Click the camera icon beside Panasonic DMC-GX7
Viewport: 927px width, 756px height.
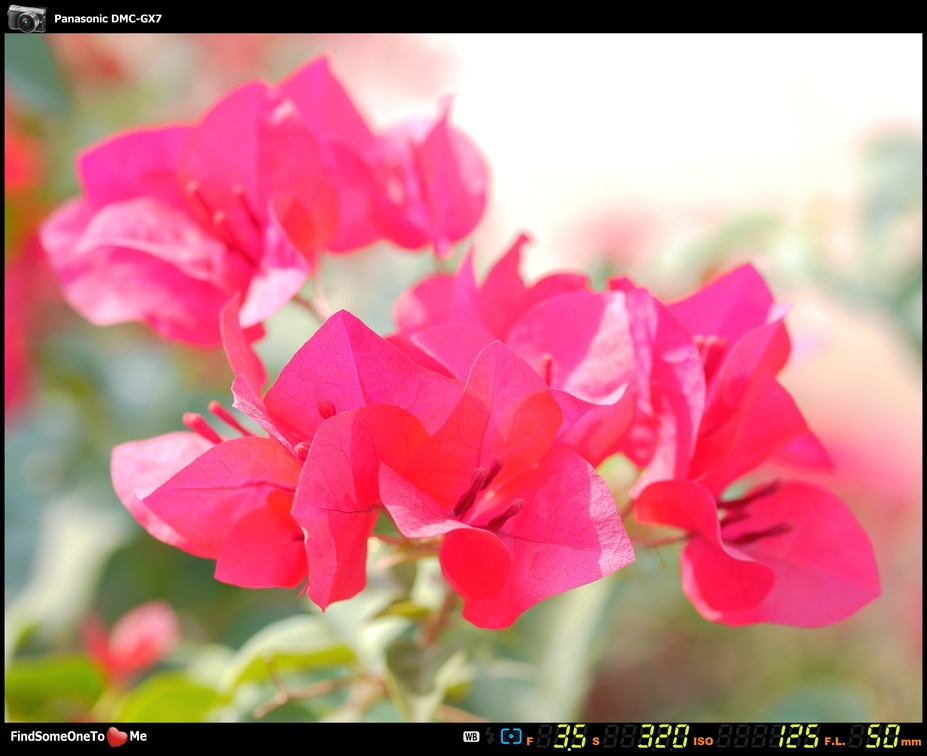(x=27, y=18)
